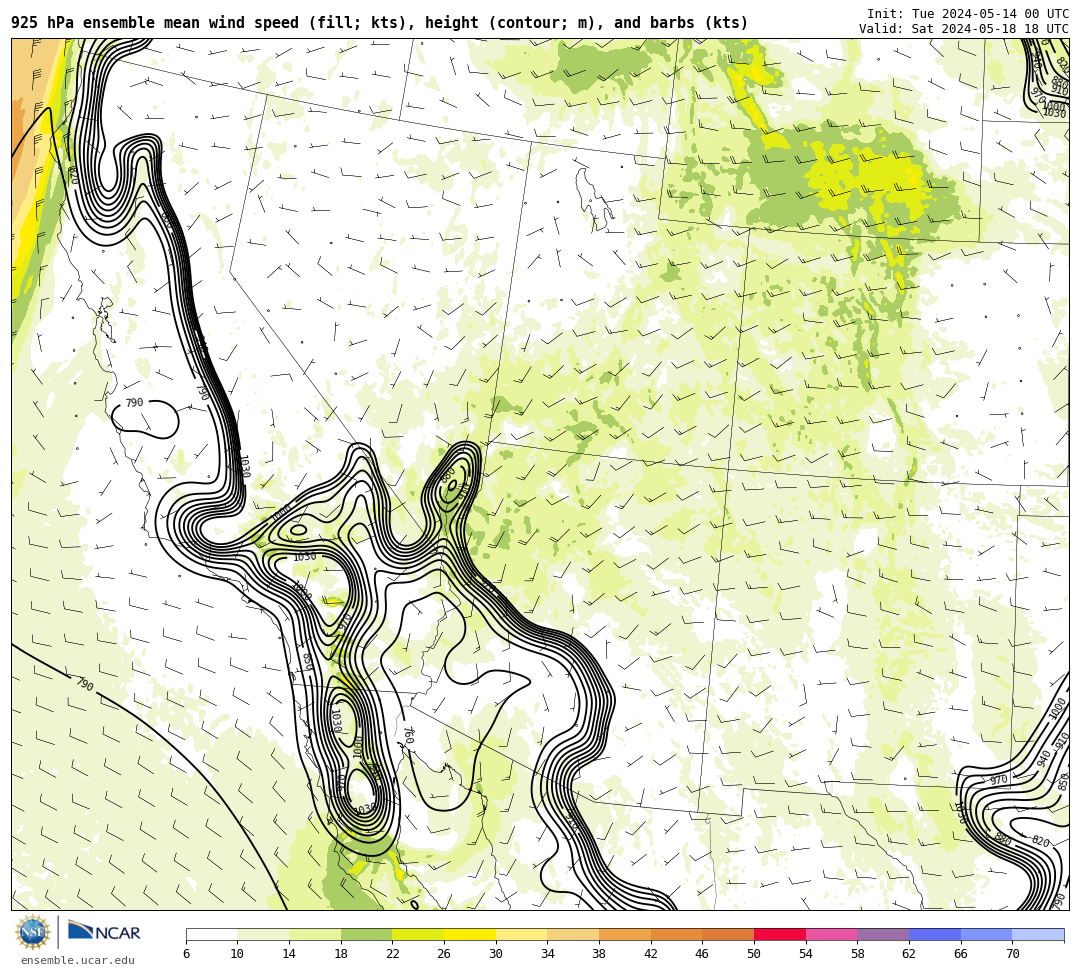Click the Great Salt Lake outline
The image size is (1080, 973).
pyautogui.click(x=594, y=197)
